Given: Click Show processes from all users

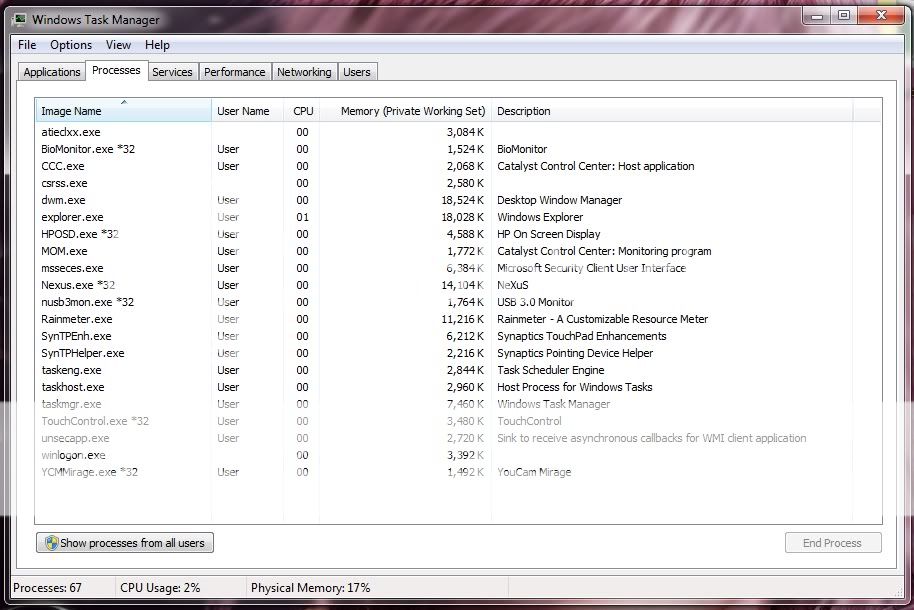Looking at the screenshot, I should tap(125, 543).
